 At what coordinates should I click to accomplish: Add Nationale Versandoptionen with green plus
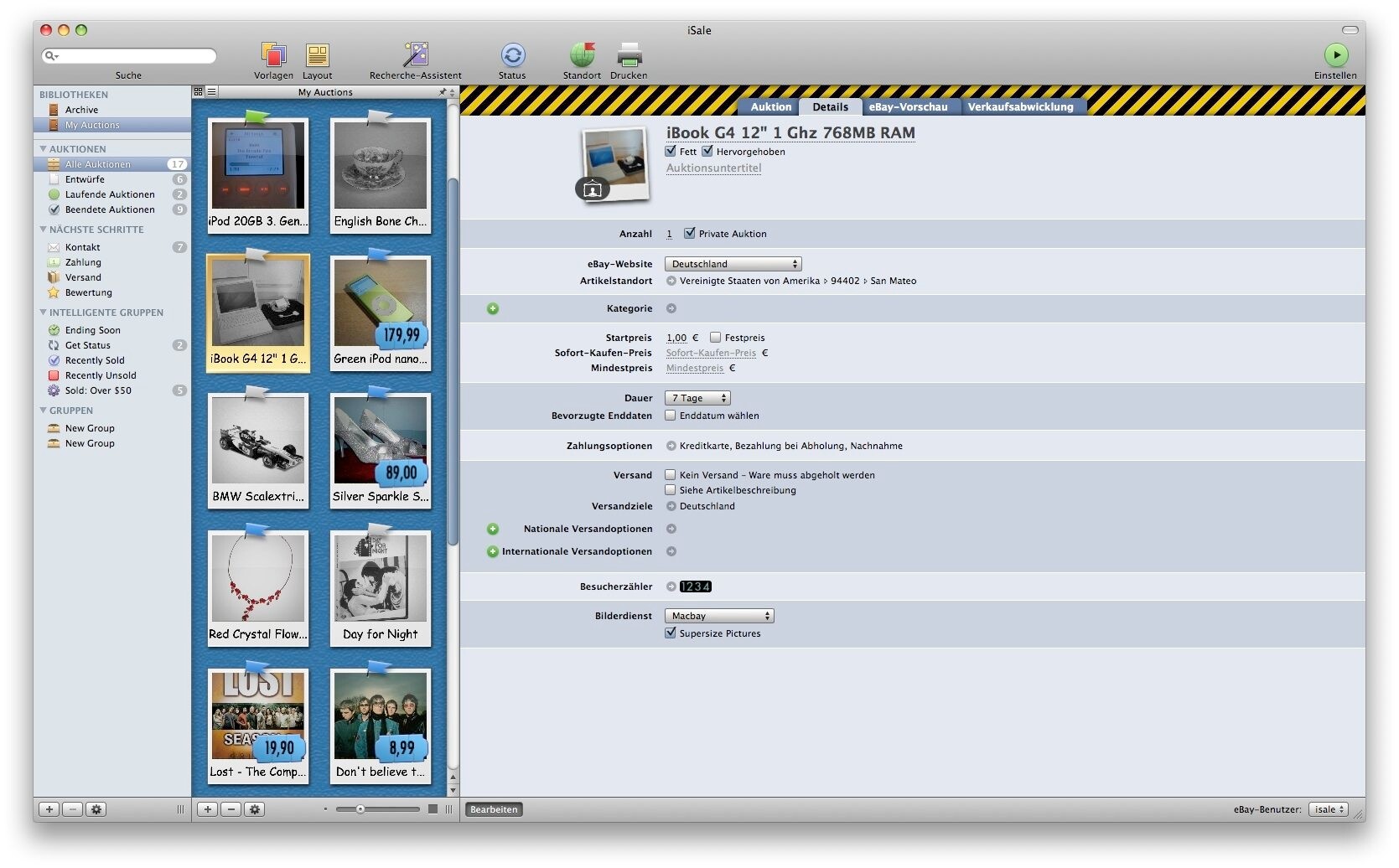click(493, 529)
